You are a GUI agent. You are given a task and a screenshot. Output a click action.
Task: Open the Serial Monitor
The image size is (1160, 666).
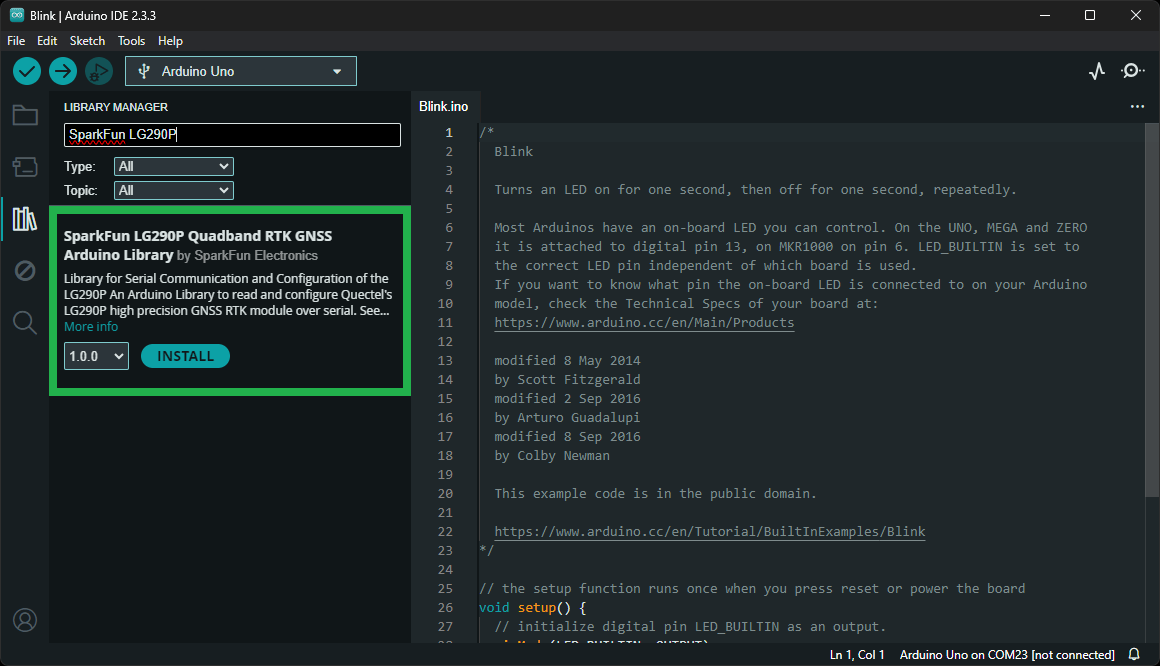coord(1133,71)
